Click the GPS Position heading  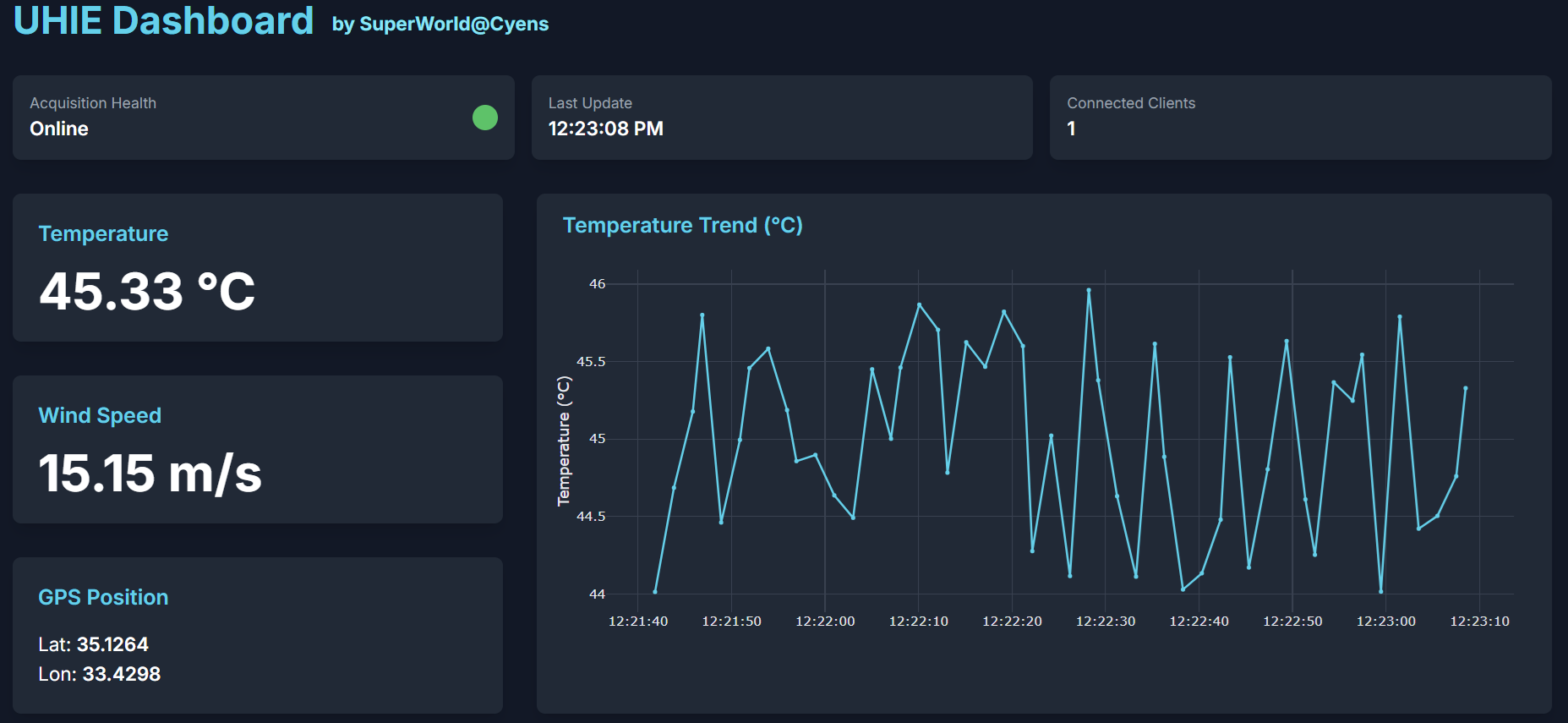point(103,597)
